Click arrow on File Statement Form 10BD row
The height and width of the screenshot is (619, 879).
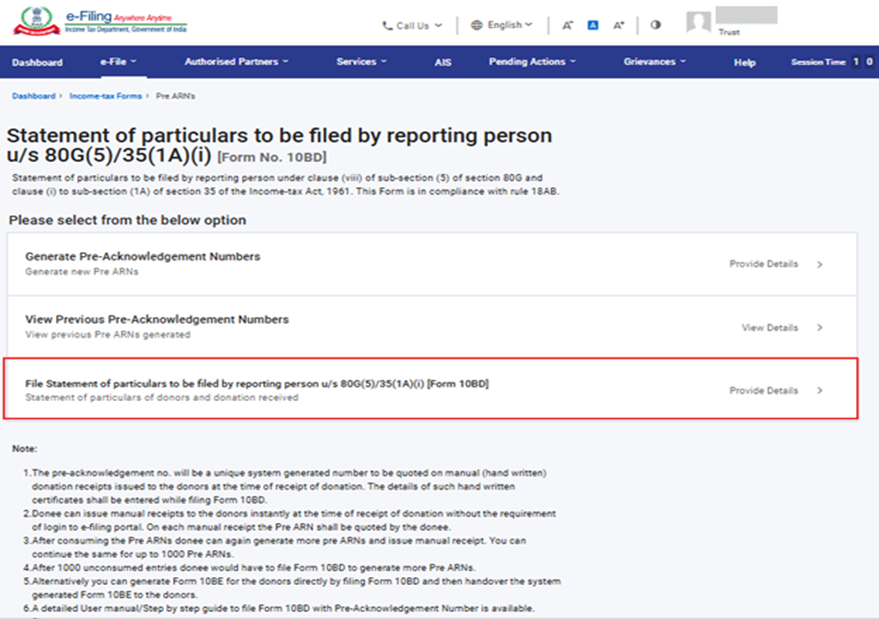820,390
